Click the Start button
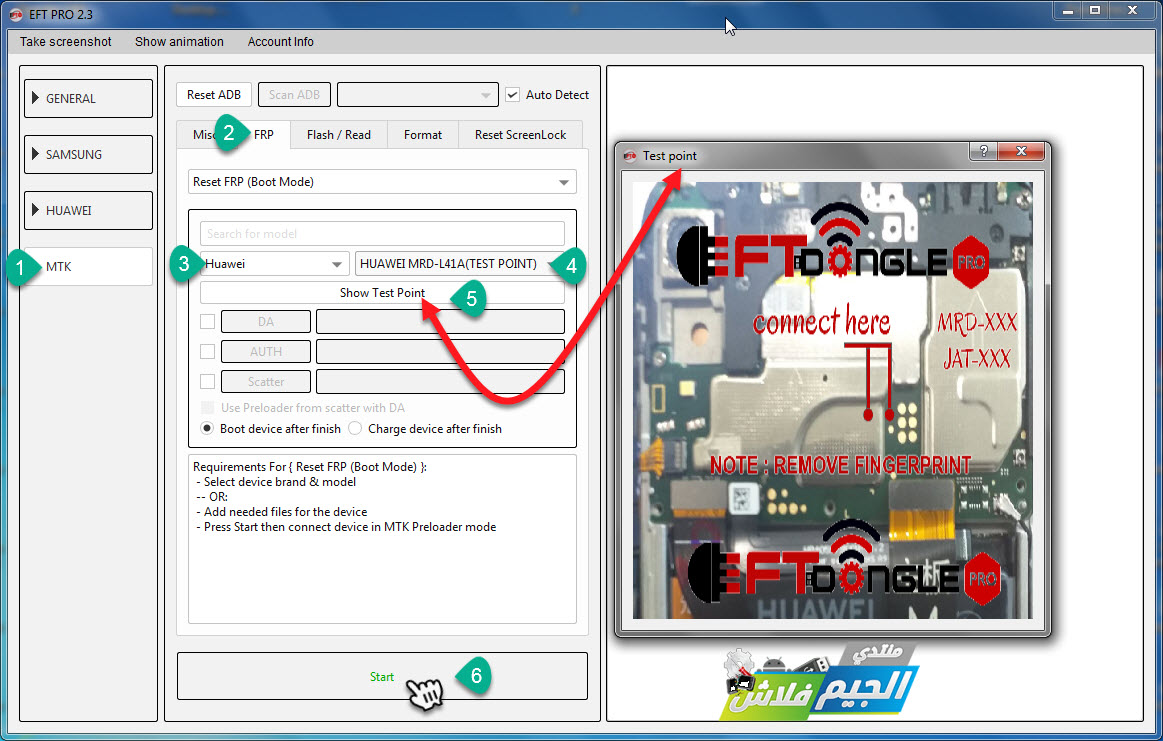 pos(382,676)
